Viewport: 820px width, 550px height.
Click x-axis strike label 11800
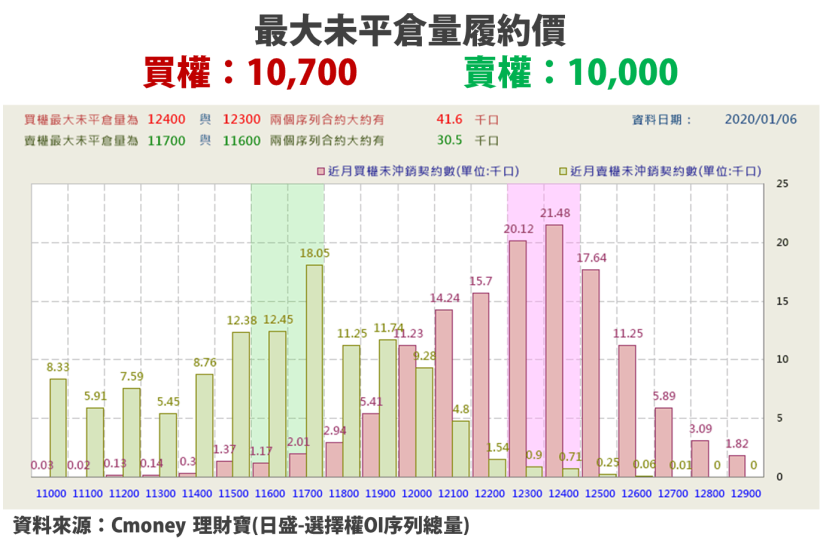pos(344,494)
